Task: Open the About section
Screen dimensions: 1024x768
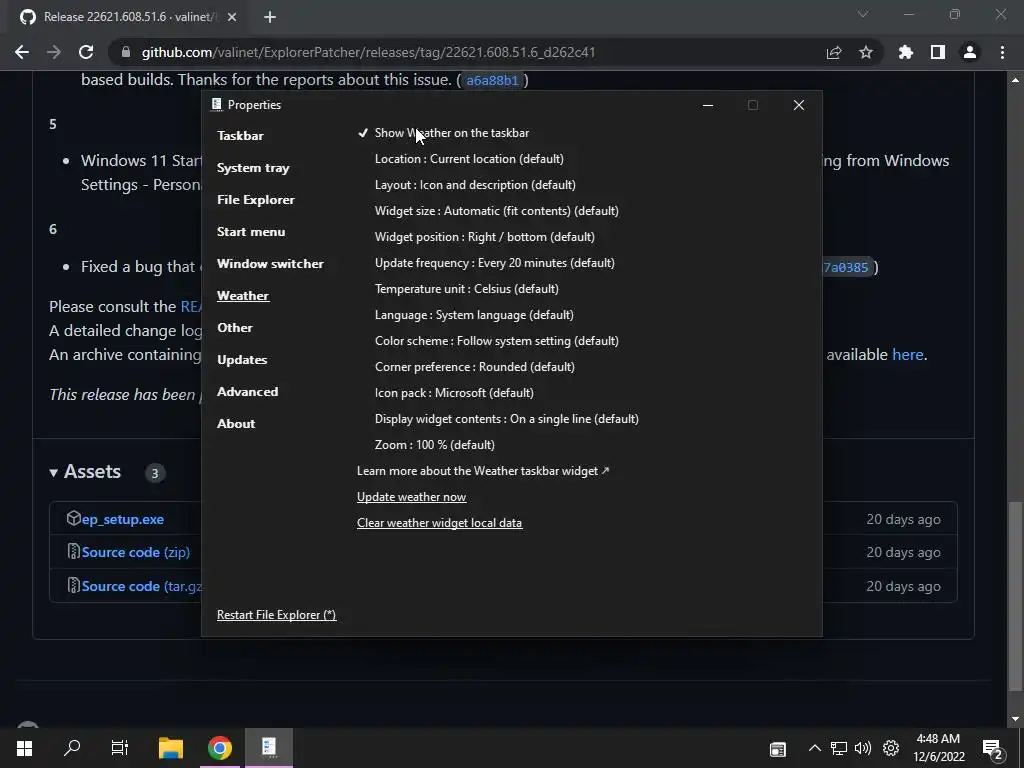Action: (x=236, y=424)
